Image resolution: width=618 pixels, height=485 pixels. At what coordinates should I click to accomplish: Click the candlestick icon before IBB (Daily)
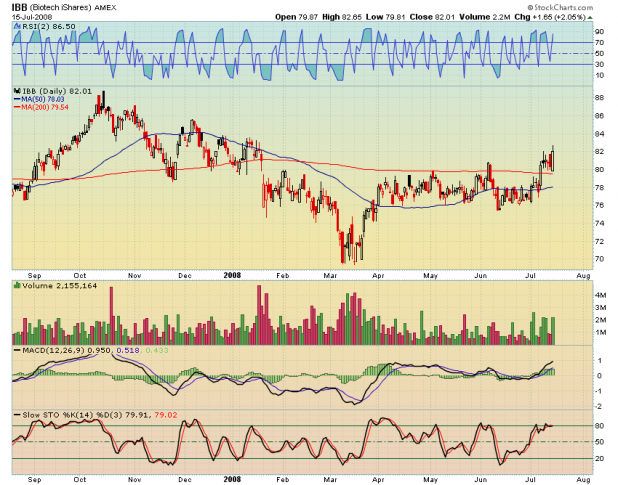click(x=17, y=91)
